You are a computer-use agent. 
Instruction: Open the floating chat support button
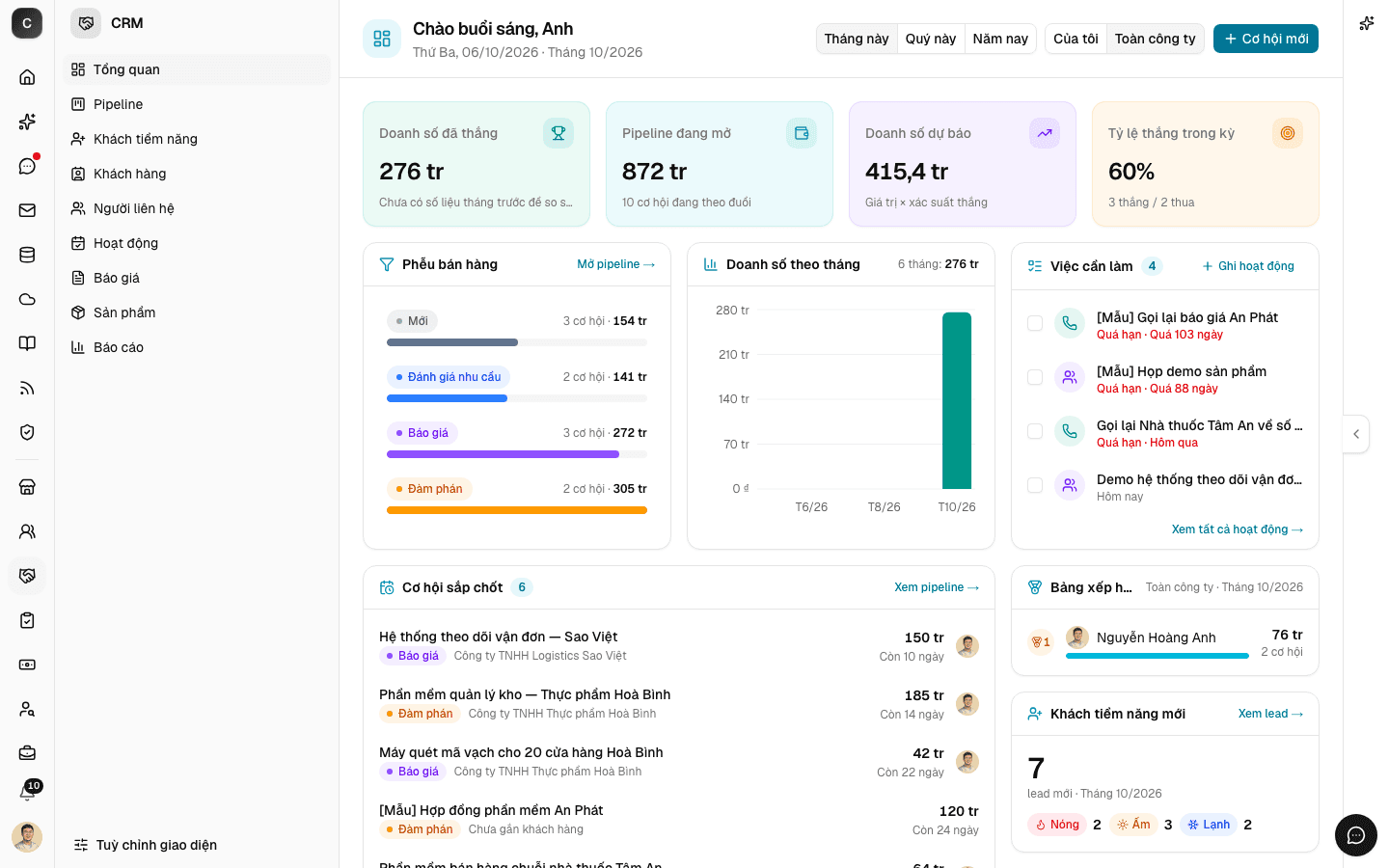pyautogui.click(x=1356, y=835)
